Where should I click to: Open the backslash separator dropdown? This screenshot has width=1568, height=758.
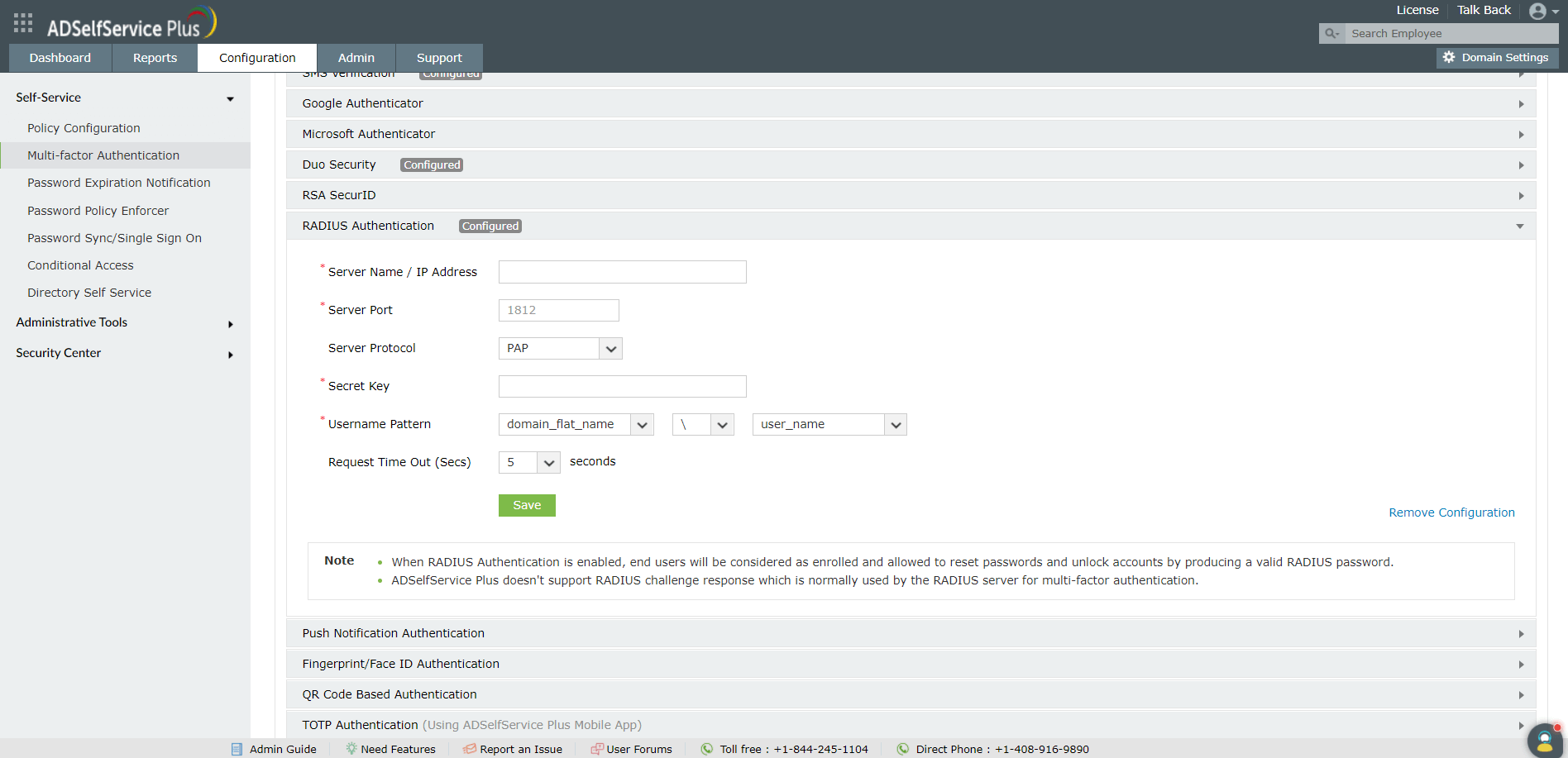[x=703, y=424]
